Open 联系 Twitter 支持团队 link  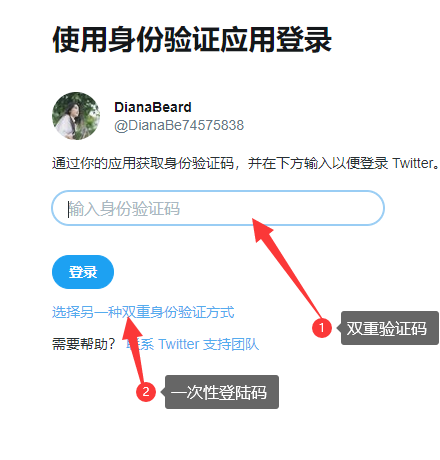[193, 344]
